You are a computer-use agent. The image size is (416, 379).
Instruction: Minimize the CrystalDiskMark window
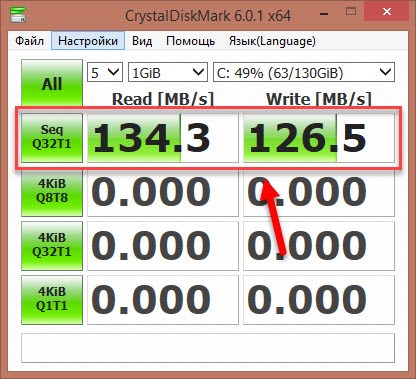pyautogui.click(x=324, y=13)
